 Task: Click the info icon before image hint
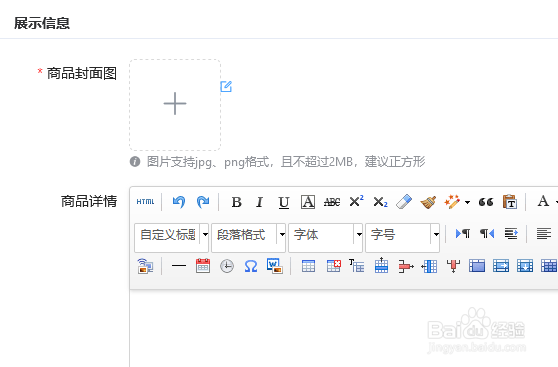135,162
